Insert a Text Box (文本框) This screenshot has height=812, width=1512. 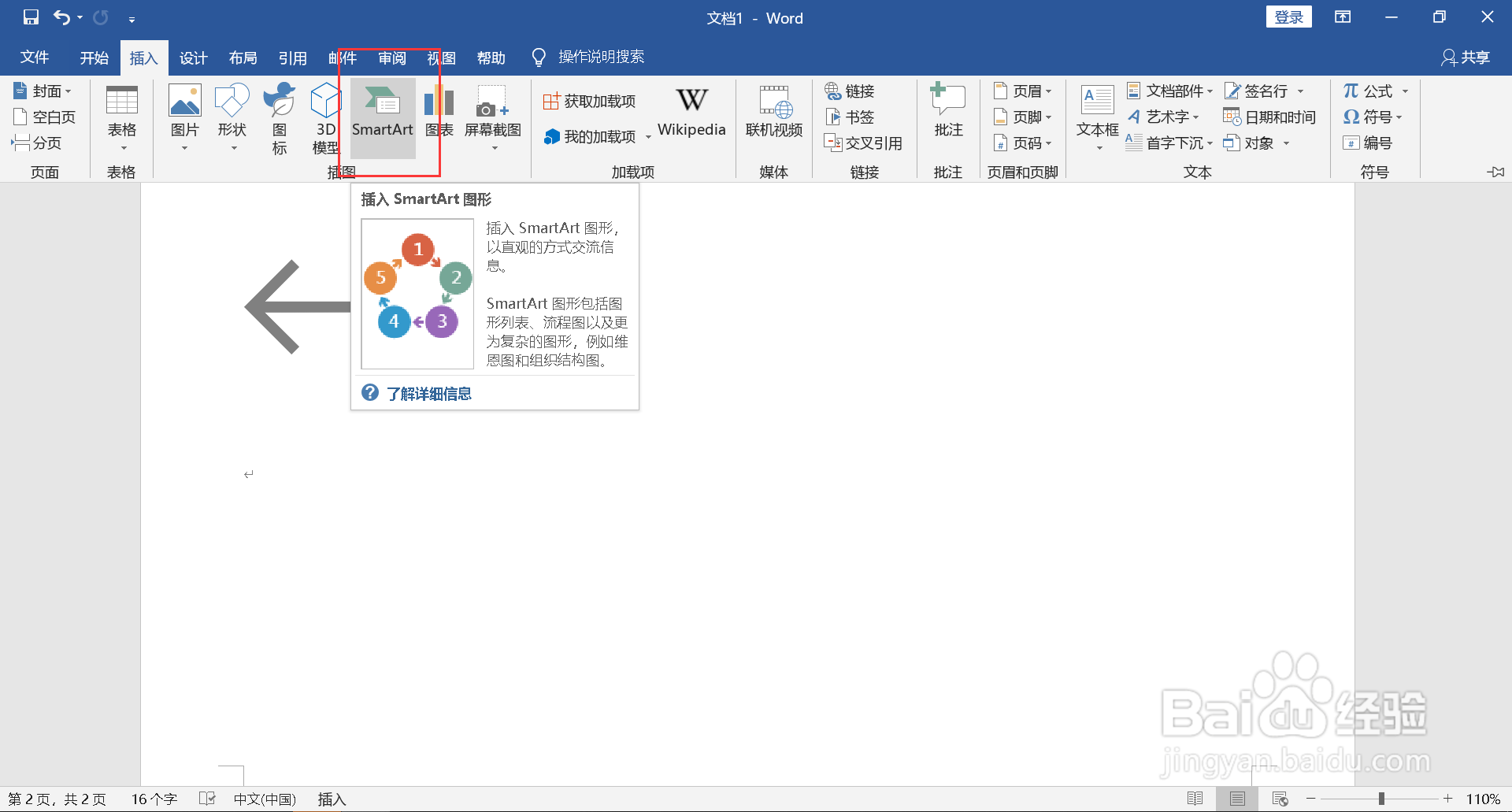pos(1097,117)
